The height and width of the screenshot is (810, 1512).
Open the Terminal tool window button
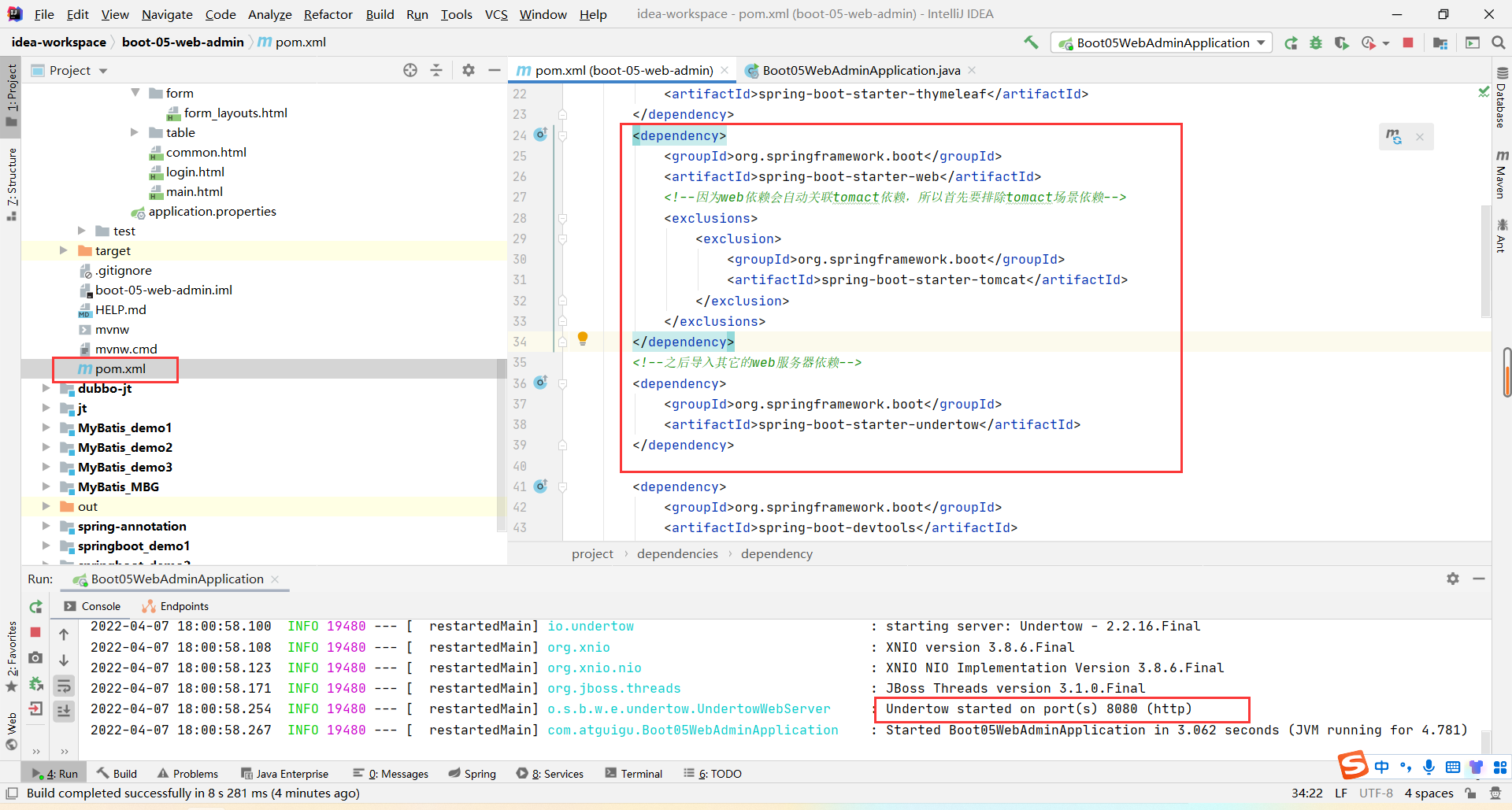click(x=634, y=774)
